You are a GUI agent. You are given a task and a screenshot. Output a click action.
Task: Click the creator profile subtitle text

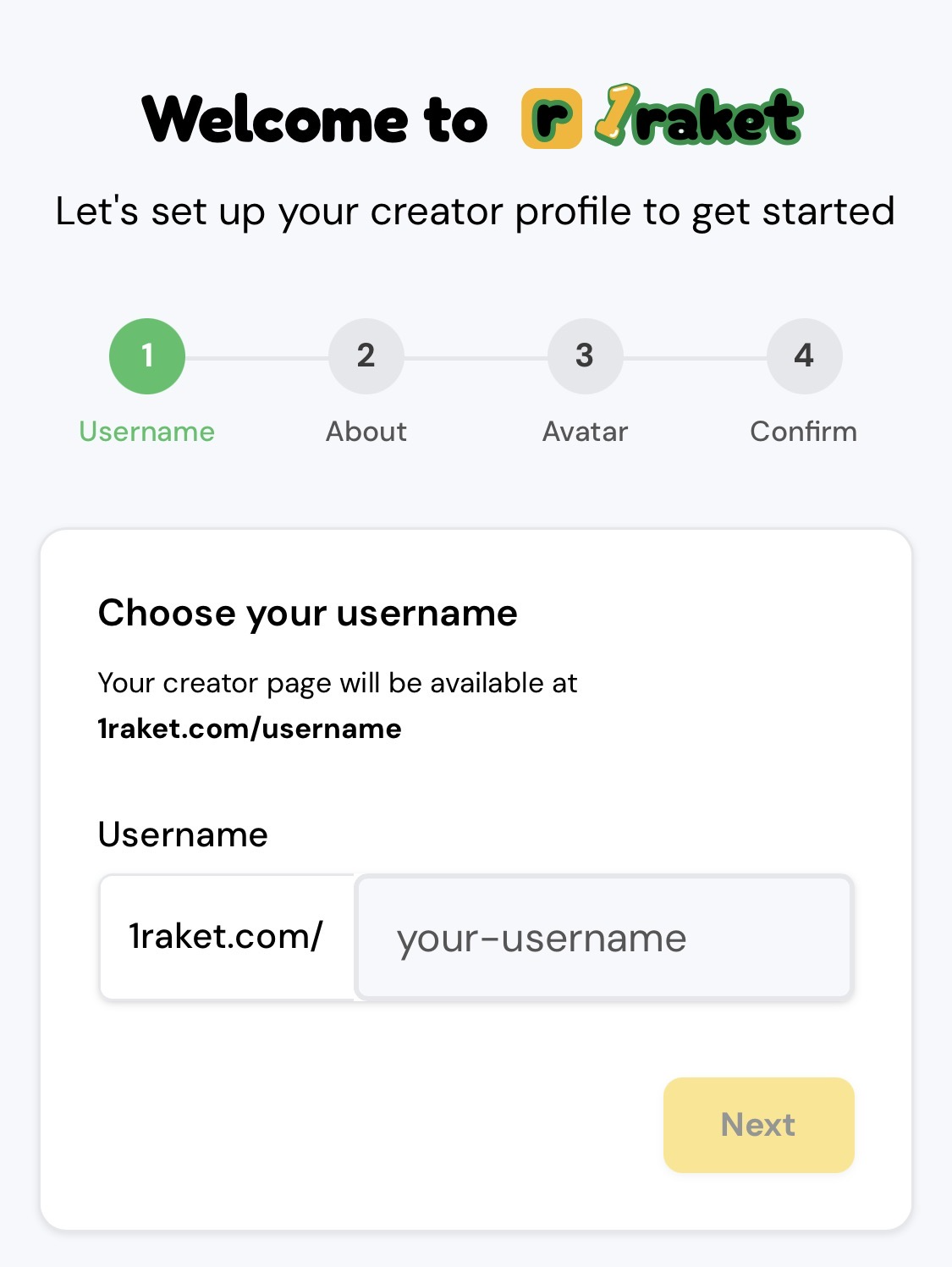coord(476,211)
